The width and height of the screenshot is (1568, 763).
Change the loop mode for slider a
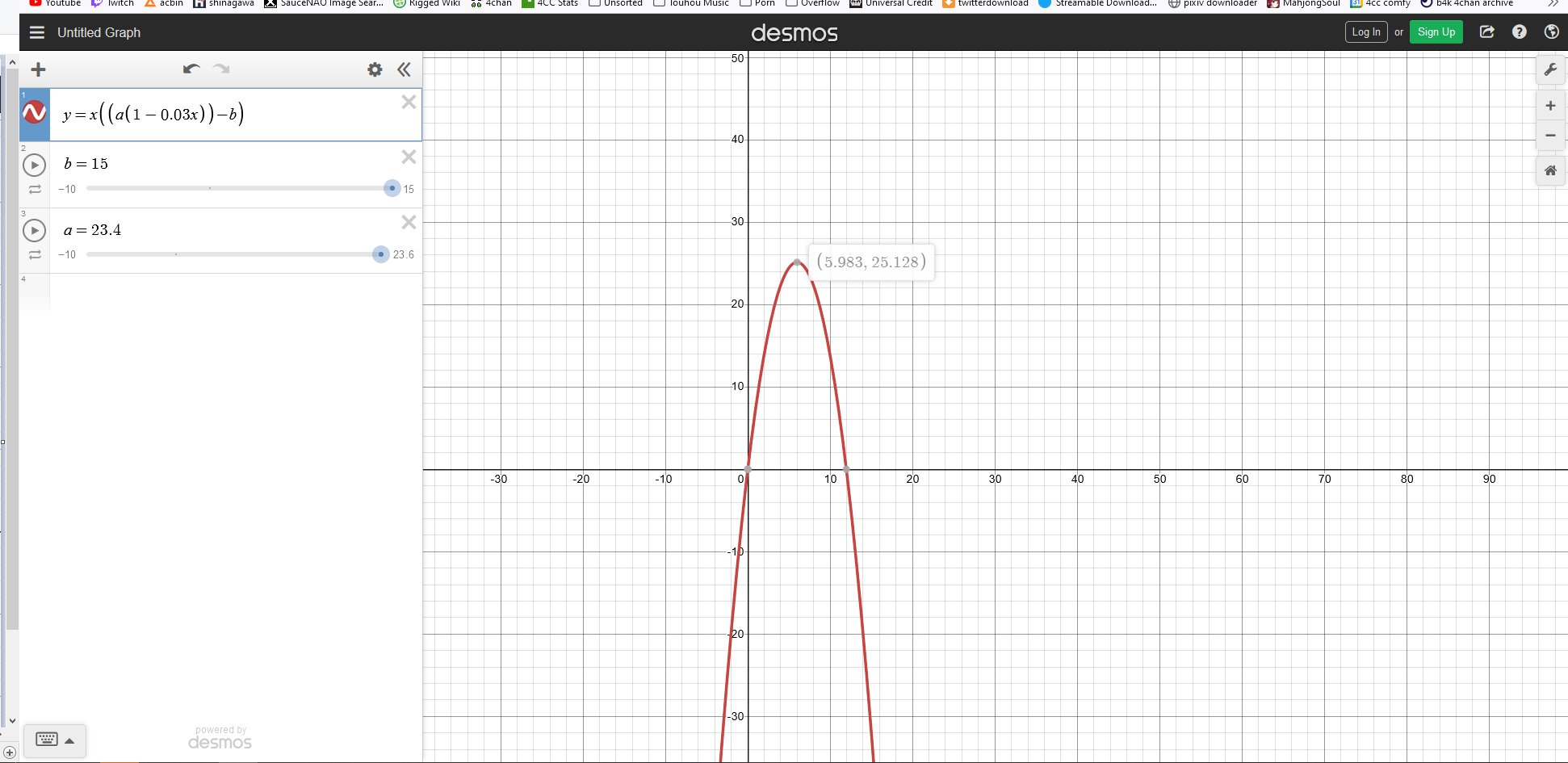tap(35, 254)
